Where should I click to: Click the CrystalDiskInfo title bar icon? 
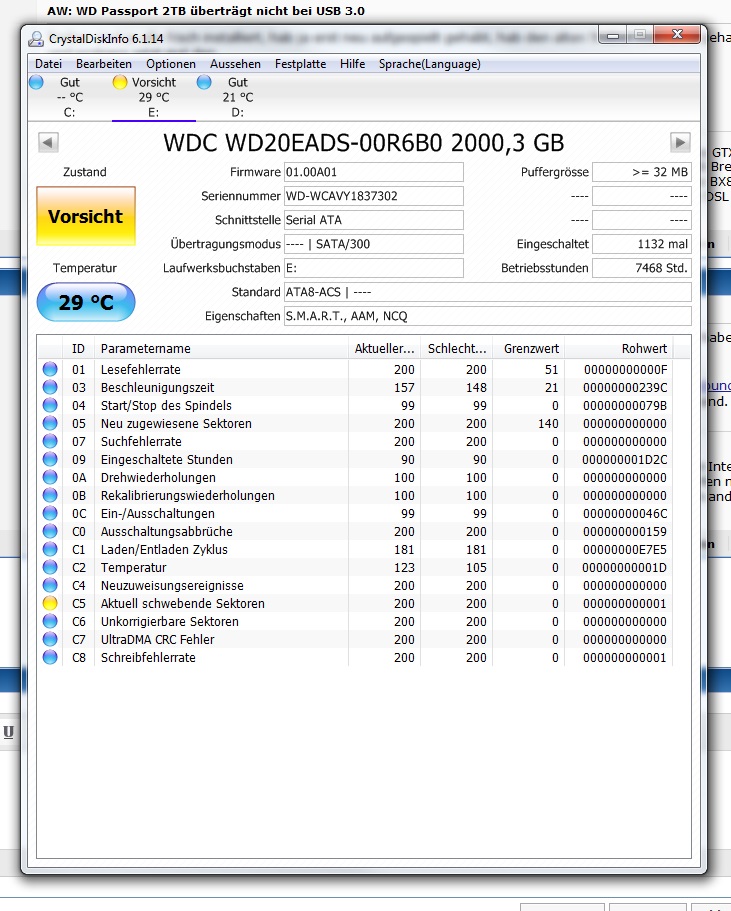click(x=36, y=39)
